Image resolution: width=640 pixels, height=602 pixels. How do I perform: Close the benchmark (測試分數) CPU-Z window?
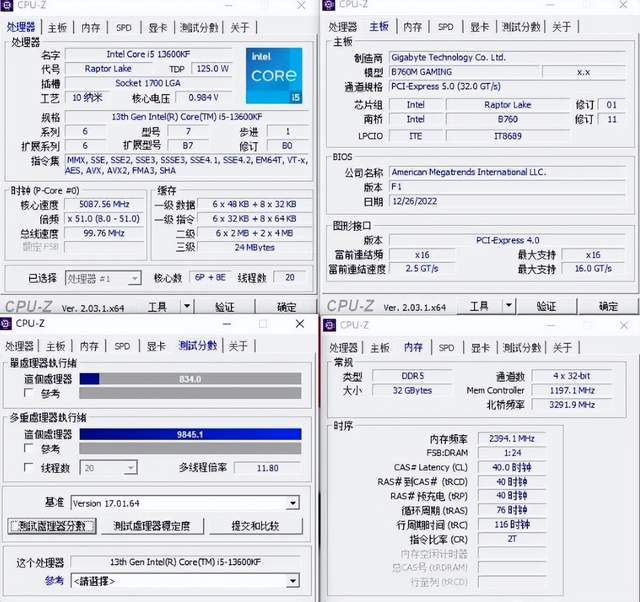coord(300,324)
